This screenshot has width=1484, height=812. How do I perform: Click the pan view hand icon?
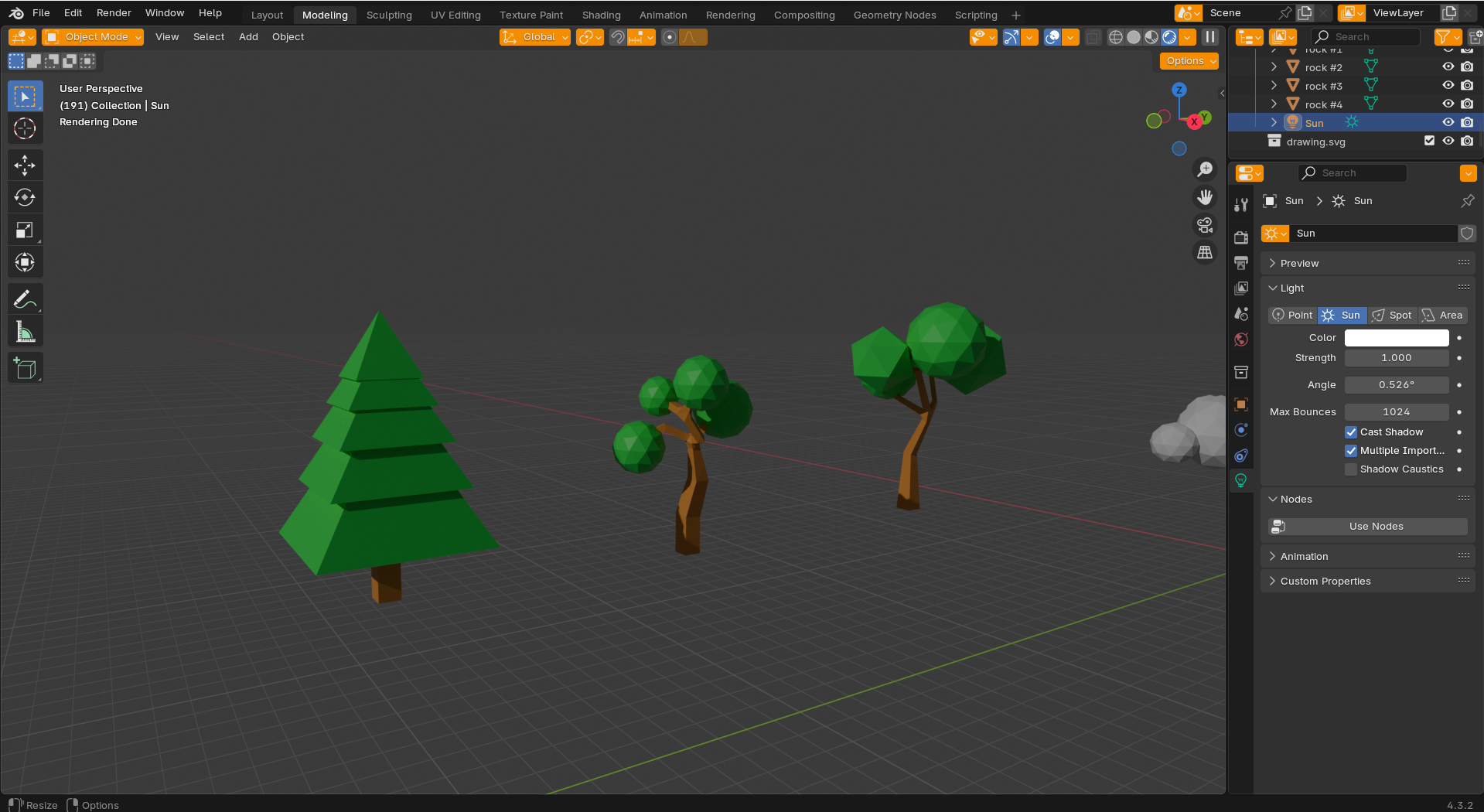pos(1205,197)
